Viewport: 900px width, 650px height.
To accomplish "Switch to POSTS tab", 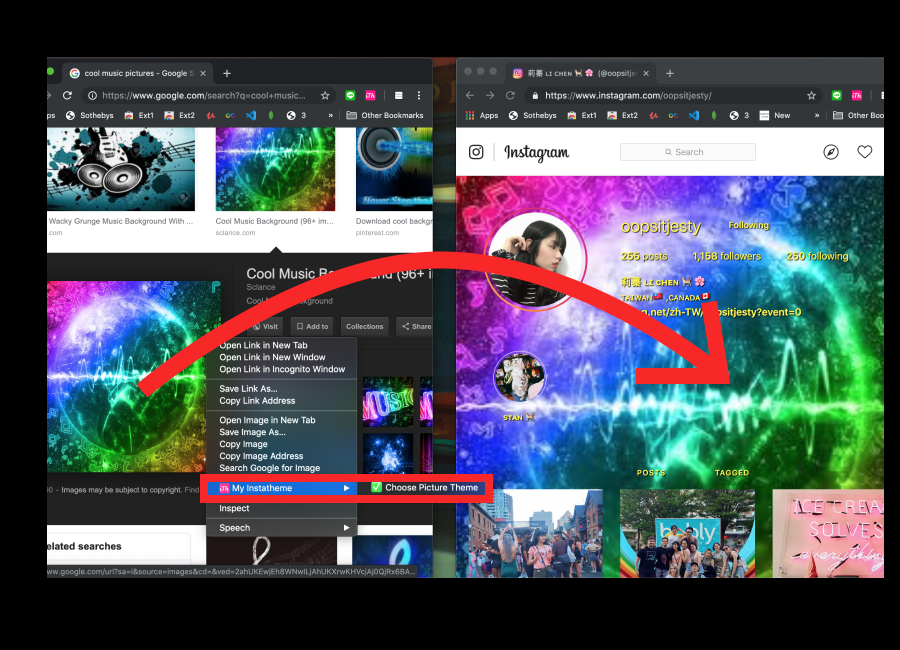I will 651,473.
